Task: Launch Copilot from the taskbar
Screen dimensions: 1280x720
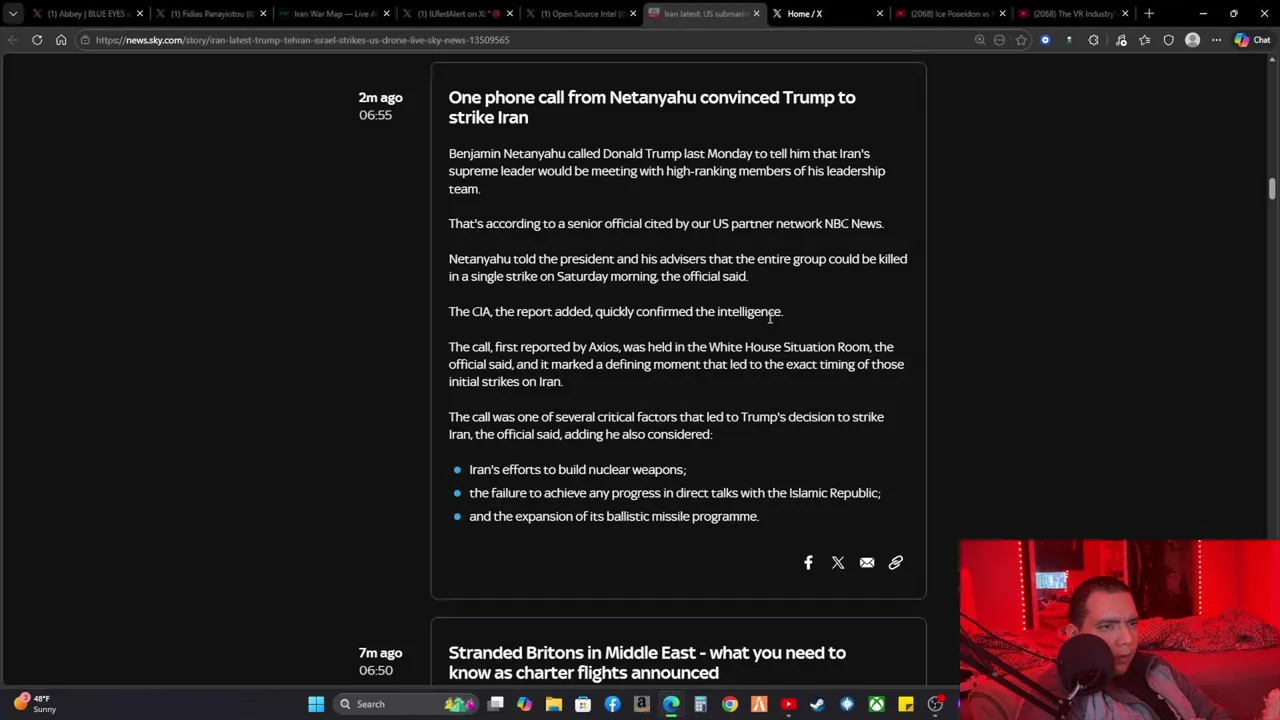Action: [x=524, y=704]
